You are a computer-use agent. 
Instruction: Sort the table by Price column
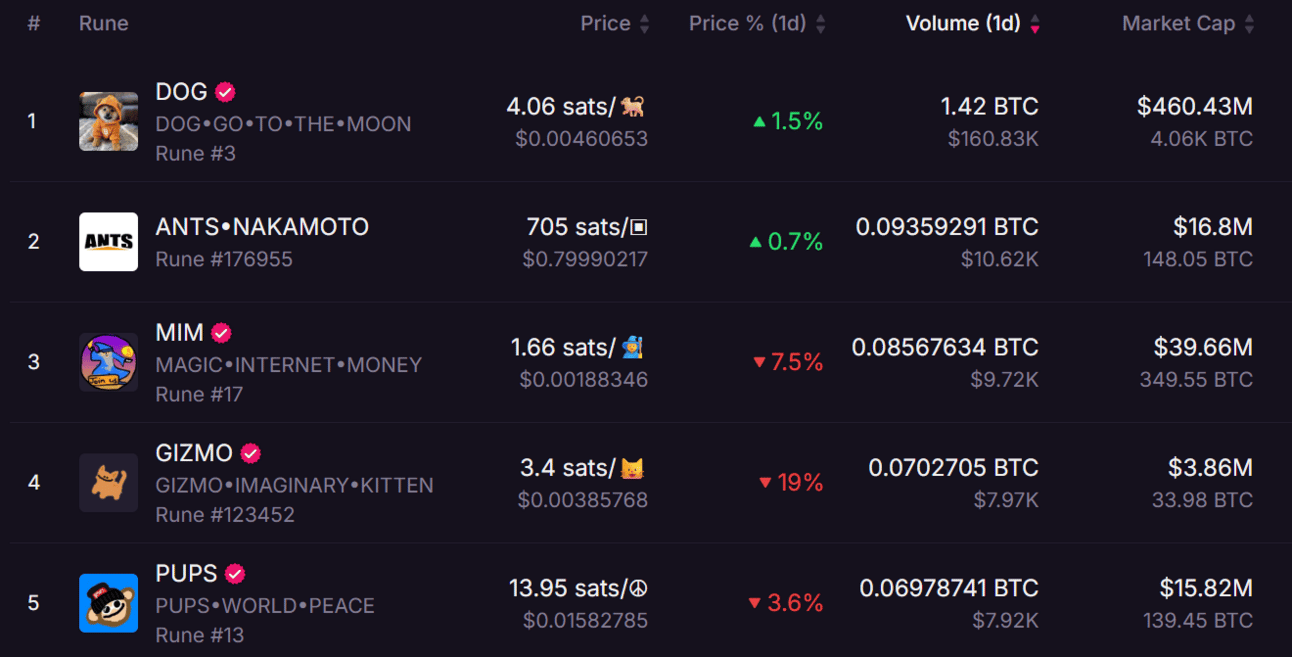(615, 23)
